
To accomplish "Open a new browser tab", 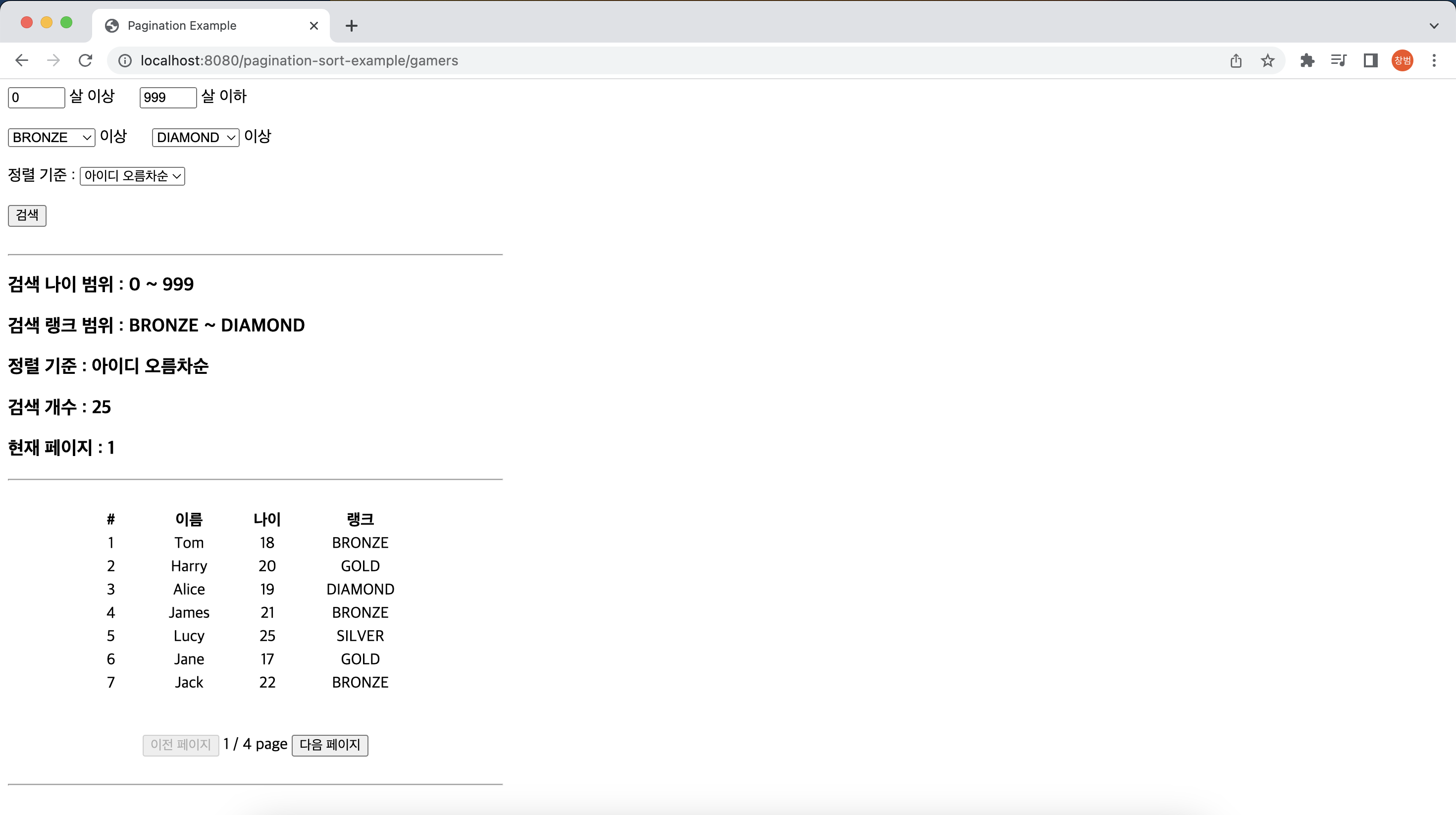I will [351, 25].
